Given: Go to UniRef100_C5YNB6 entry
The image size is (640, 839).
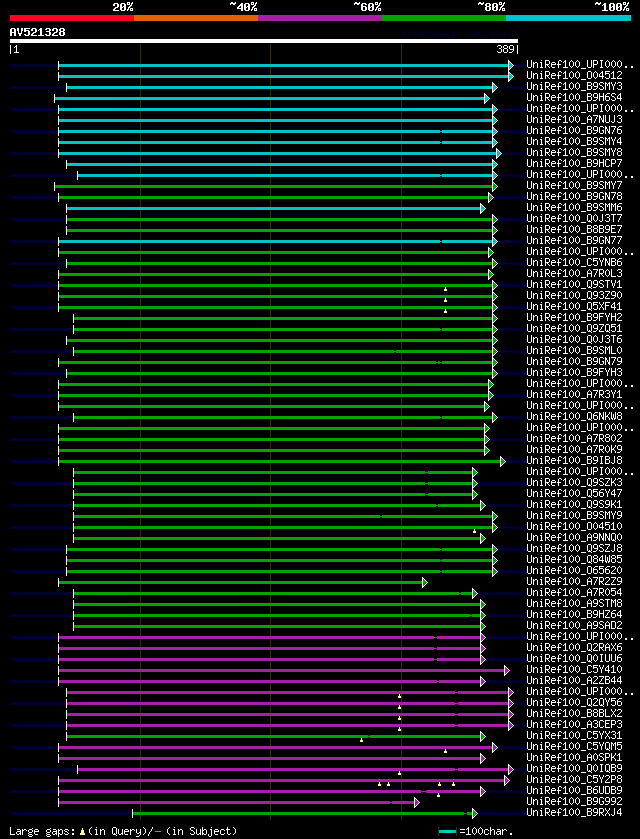Looking at the screenshot, I should click(x=574, y=262).
